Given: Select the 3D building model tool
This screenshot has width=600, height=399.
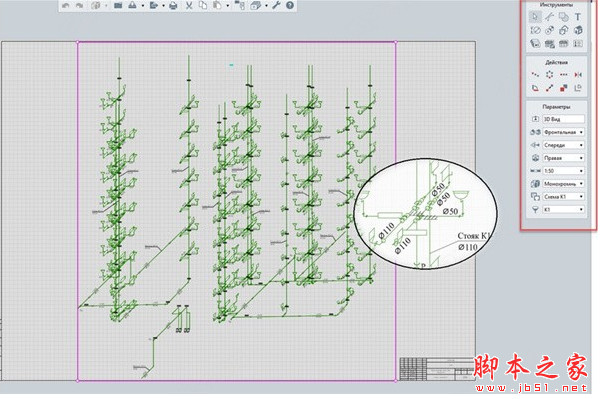Looking at the screenshot, I should click(578, 30).
